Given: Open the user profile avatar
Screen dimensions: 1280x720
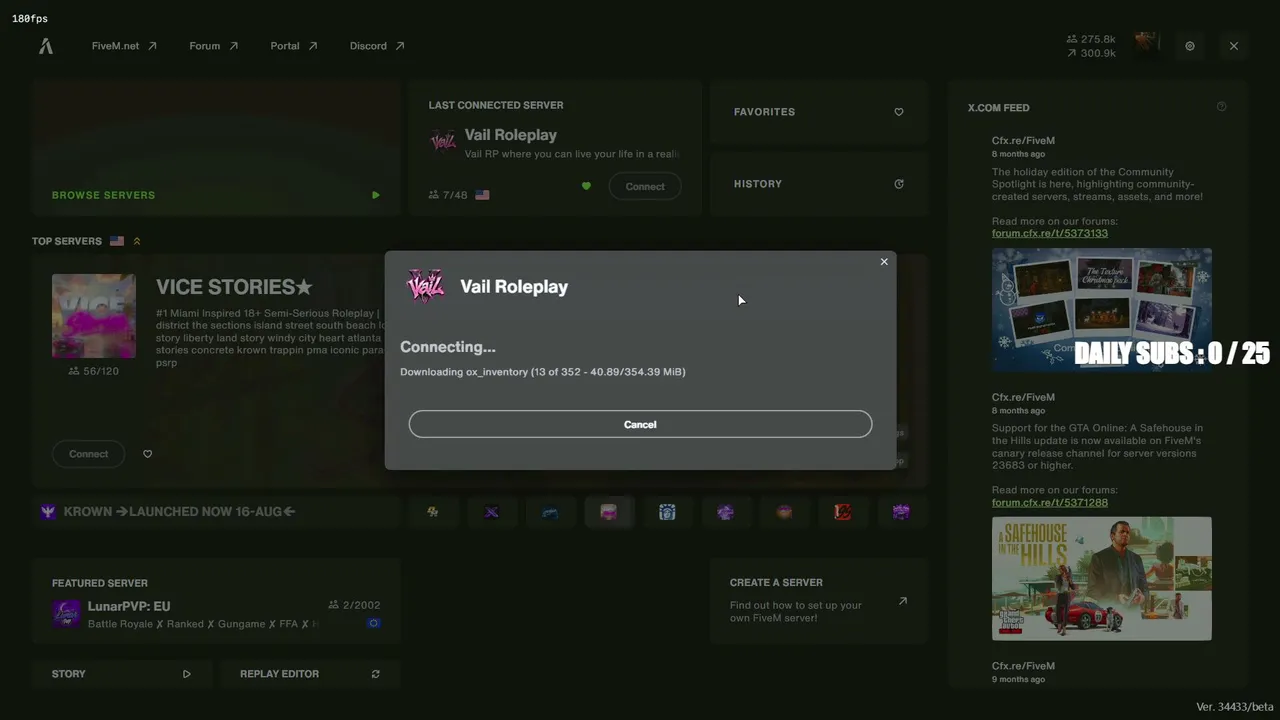Looking at the screenshot, I should coord(1146,44).
